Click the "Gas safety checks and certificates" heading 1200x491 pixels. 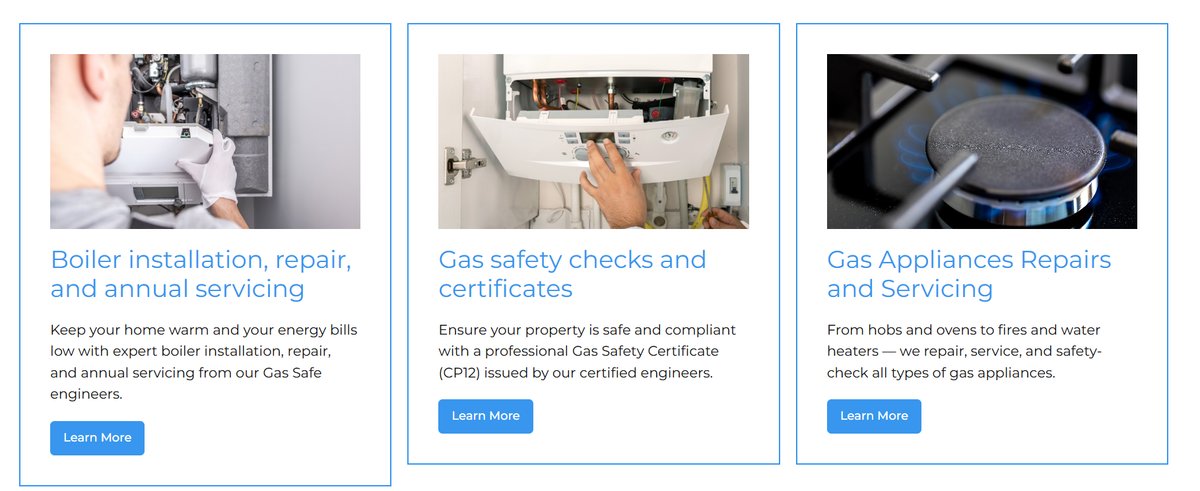tap(572, 274)
